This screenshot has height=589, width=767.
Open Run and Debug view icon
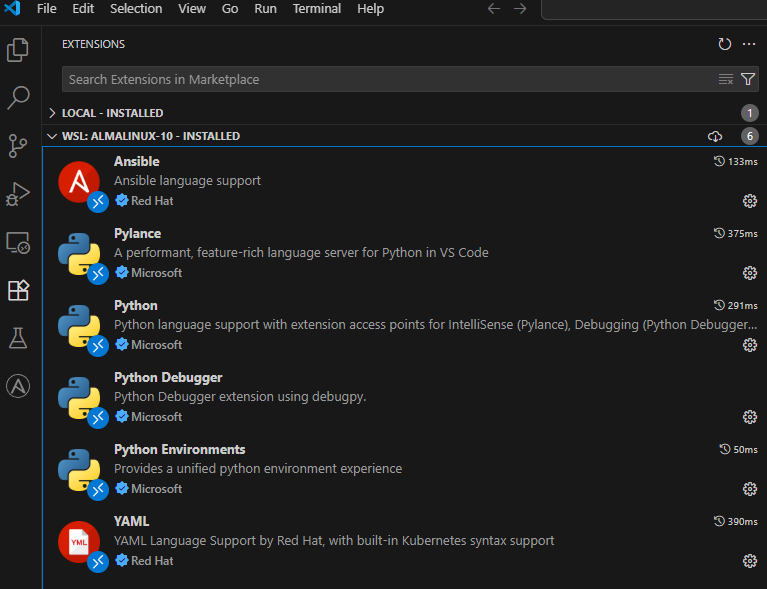pyautogui.click(x=18, y=194)
